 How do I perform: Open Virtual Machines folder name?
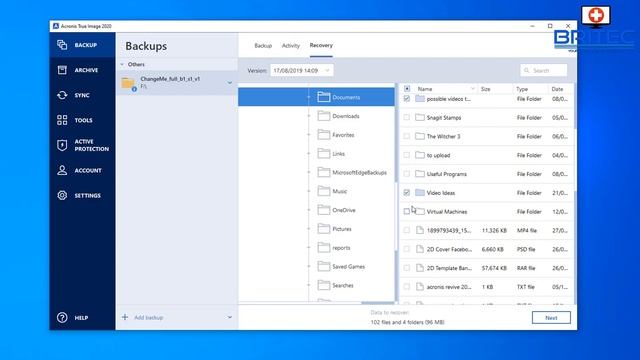coord(447,211)
